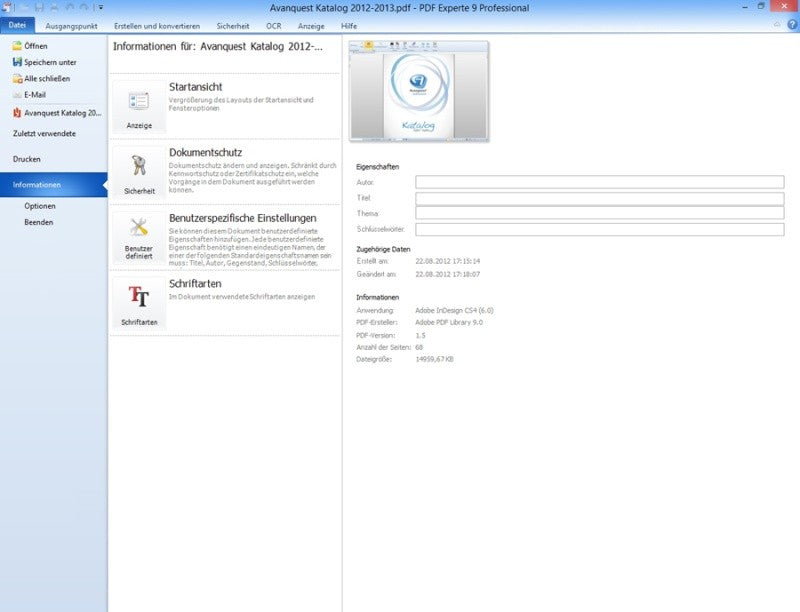Click the document preview thumbnail
The width and height of the screenshot is (800, 612).
418,91
